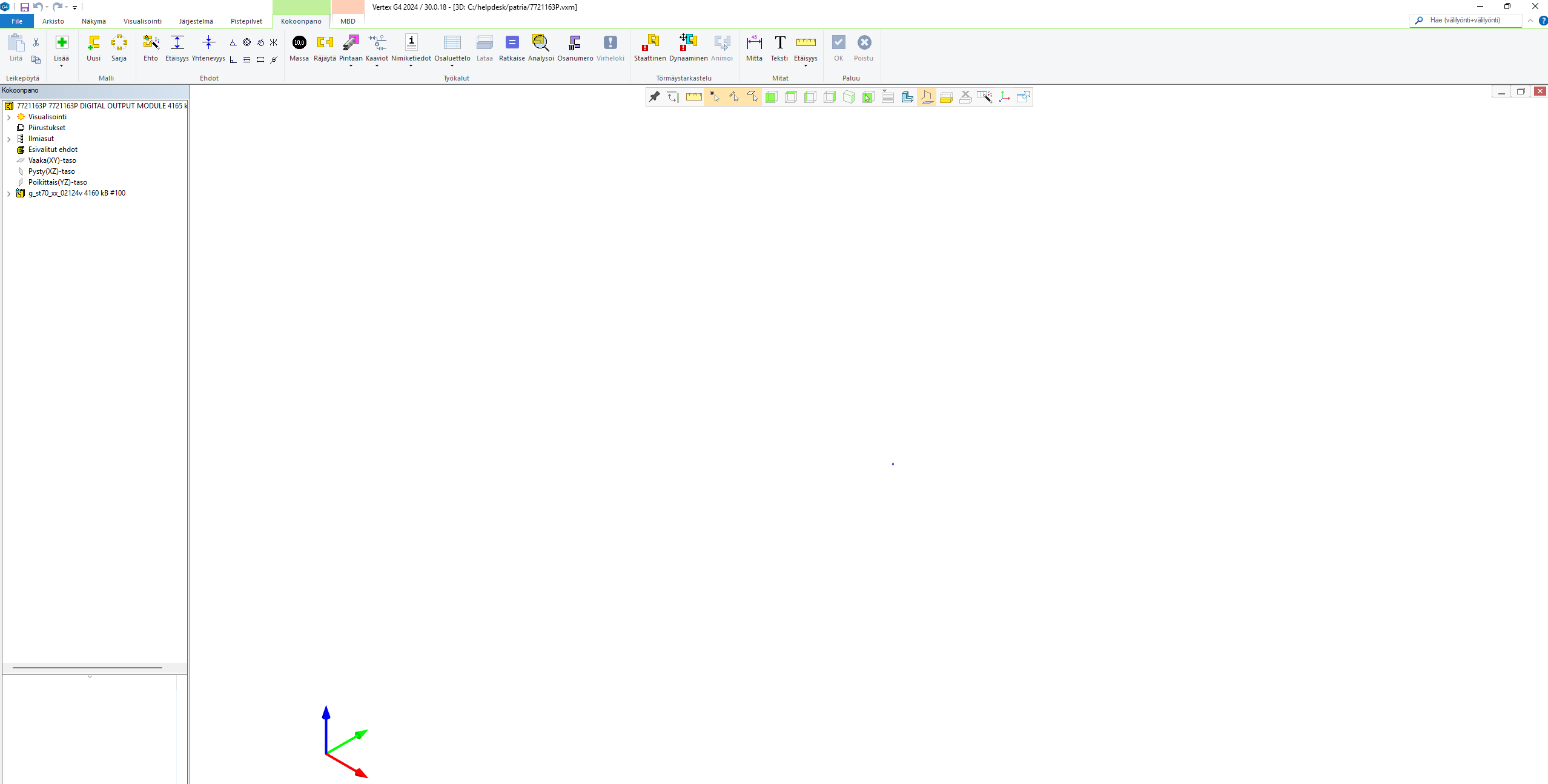Screen dimensions: 1548x784
Task: Insert a Teksti annotation
Action: pyautogui.click(x=779, y=48)
